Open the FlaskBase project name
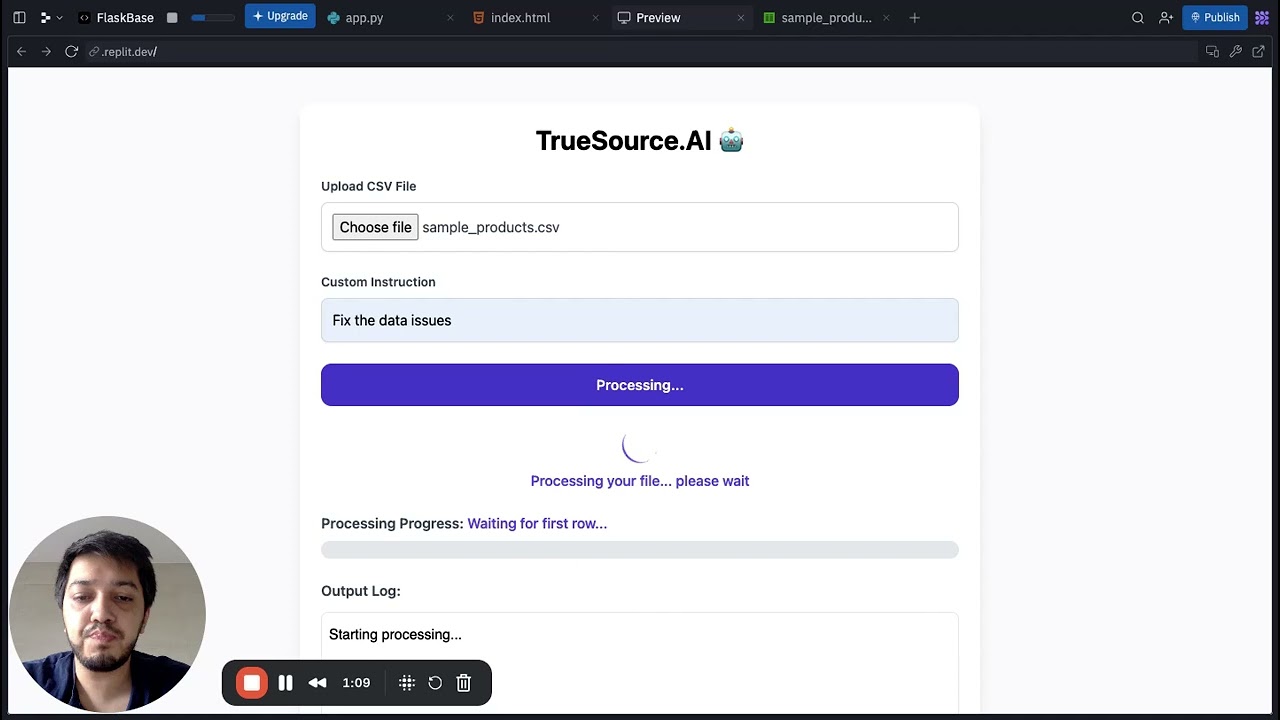This screenshot has width=1280, height=720. (x=116, y=18)
